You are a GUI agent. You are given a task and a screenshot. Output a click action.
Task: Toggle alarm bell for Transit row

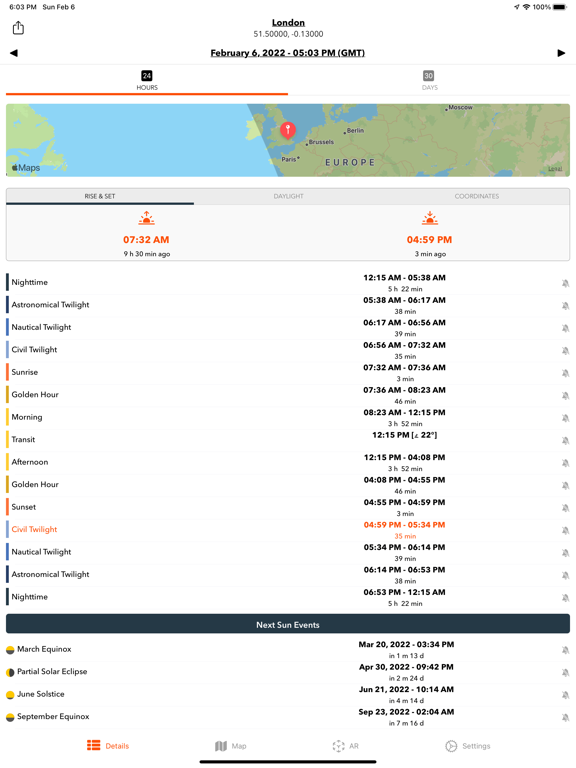coord(565,441)
